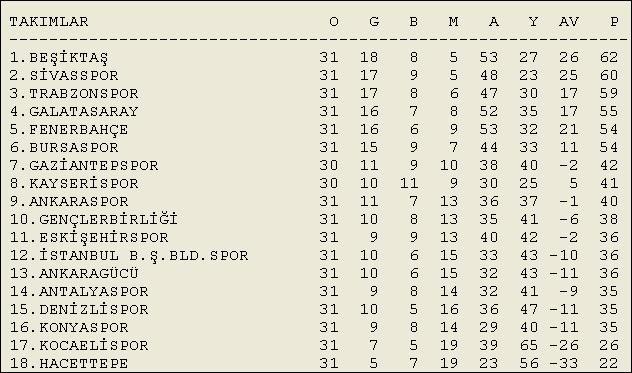
Task: Click İSTANBUL B.Ş.BLD.SPOR team name
Action: [143, 255]
